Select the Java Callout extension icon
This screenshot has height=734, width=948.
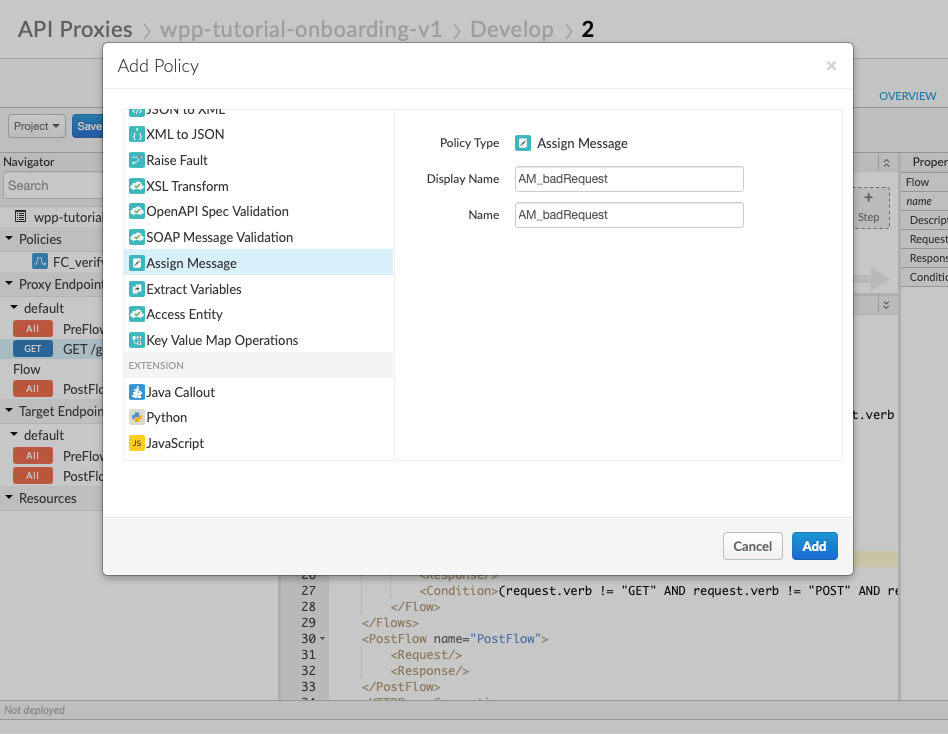[137, 392]
